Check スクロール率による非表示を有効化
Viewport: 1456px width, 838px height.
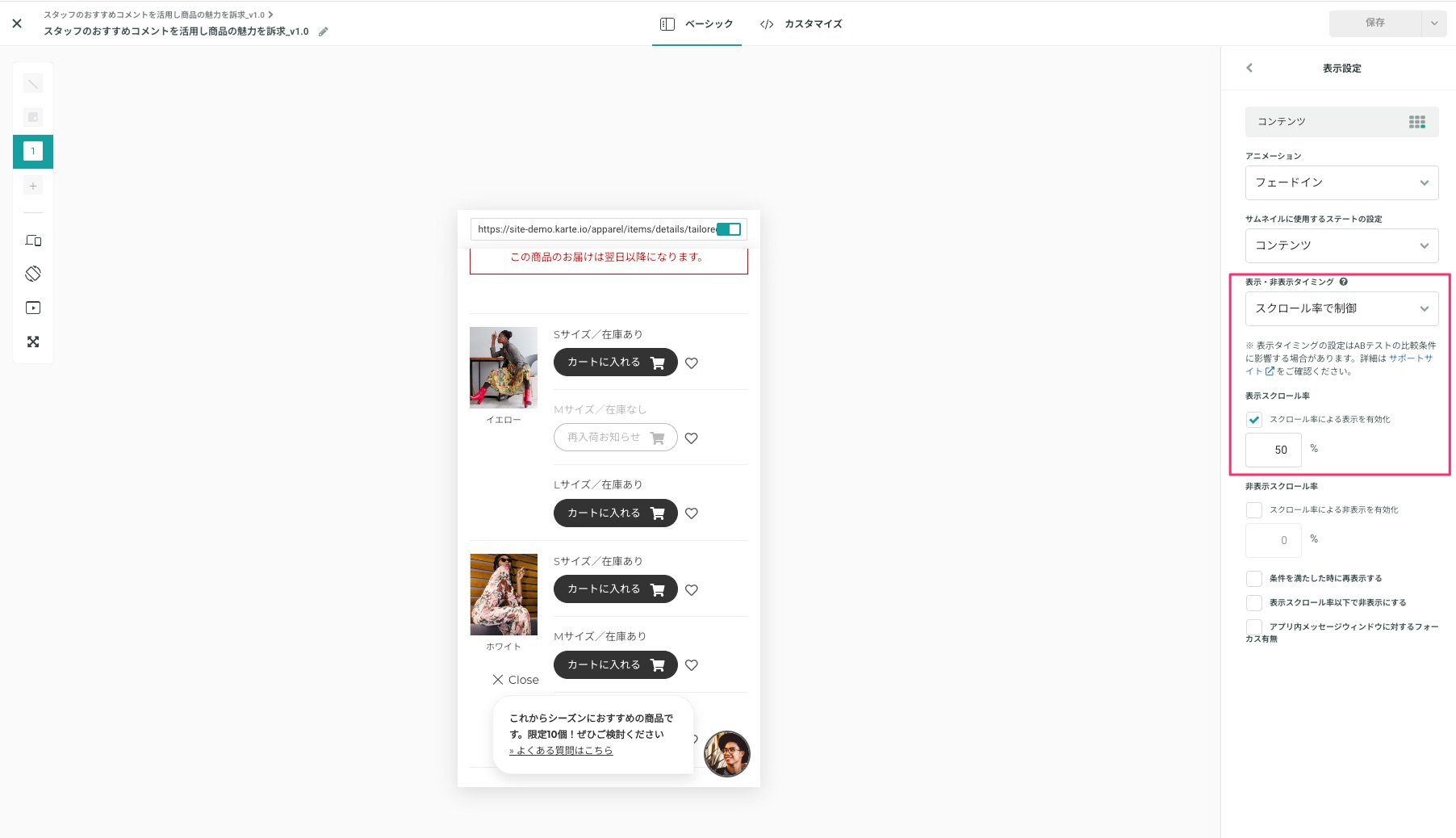click(1253, 510)
